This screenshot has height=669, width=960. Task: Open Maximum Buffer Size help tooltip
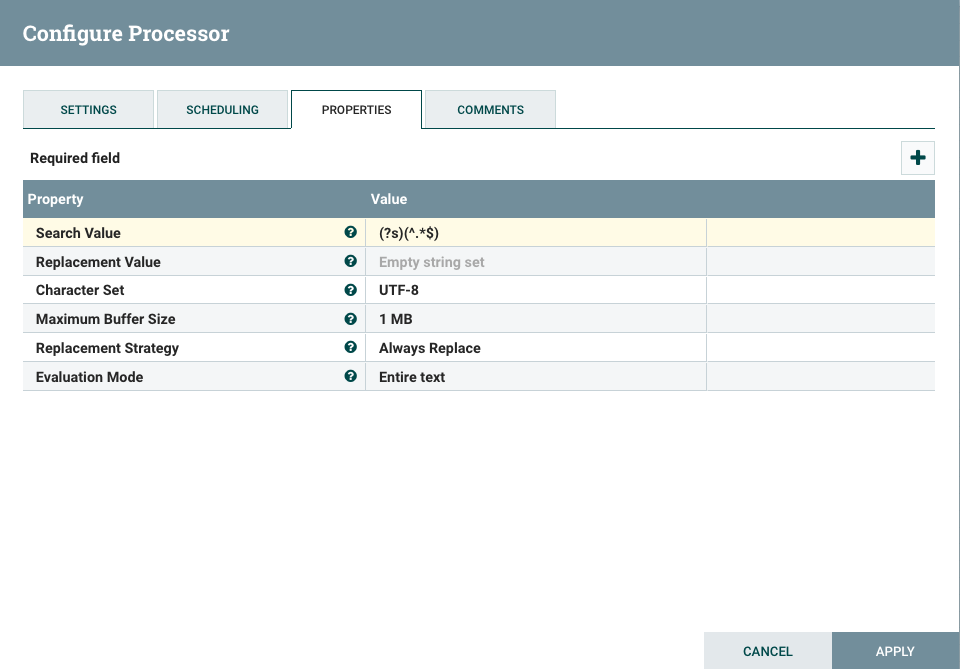tap(351, 319)
